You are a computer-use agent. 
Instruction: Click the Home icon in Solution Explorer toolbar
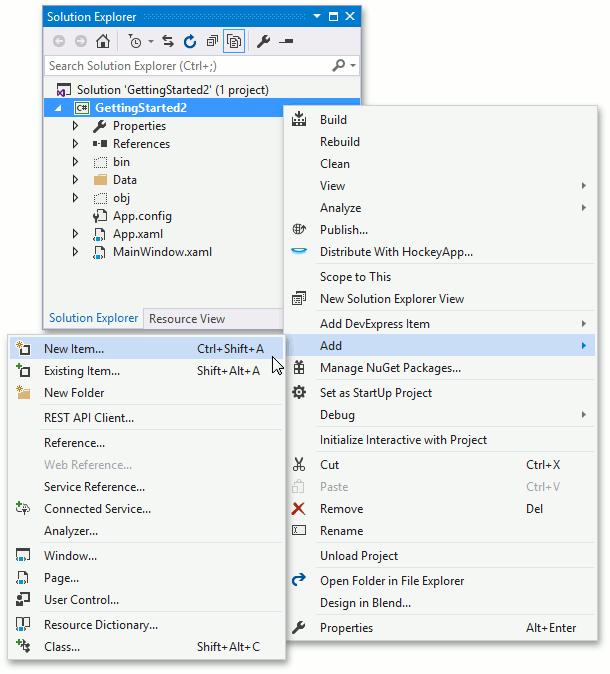click(x=103, y=41)
